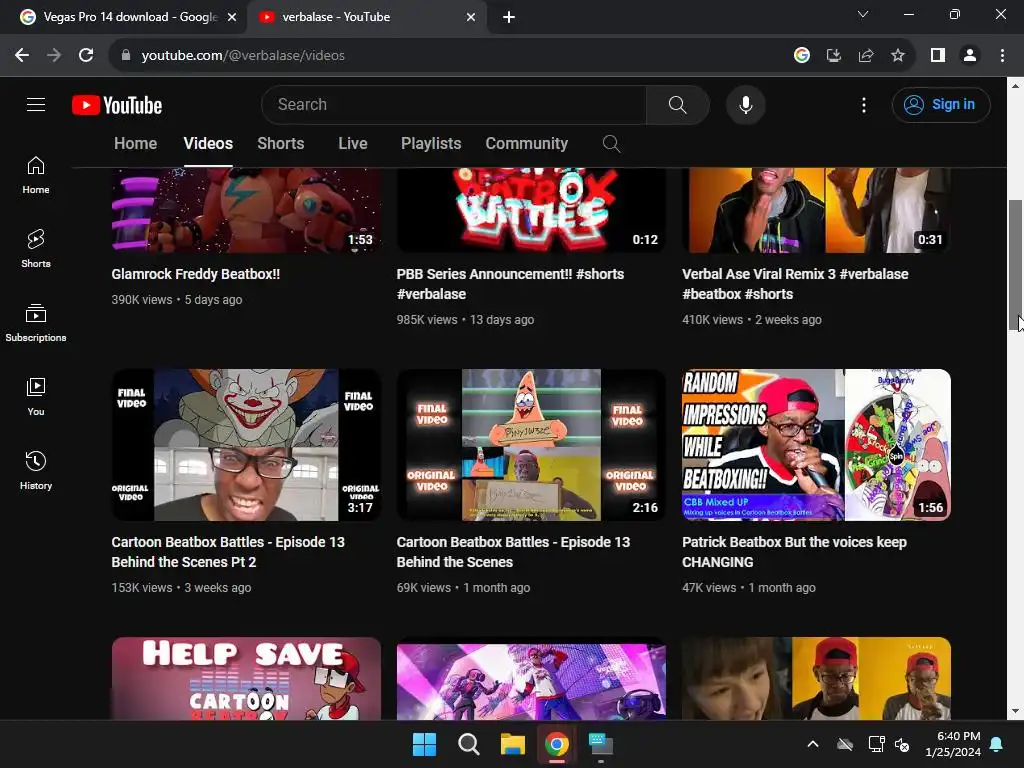Click the share page icon in the address bar
This screenshot has width=1024, height=768.
pos(866,56)
